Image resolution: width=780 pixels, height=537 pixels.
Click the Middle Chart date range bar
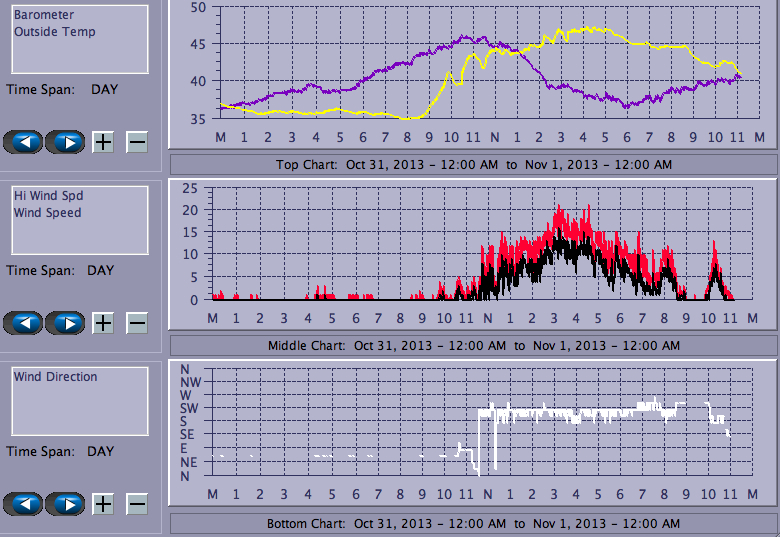pos(473,346)
